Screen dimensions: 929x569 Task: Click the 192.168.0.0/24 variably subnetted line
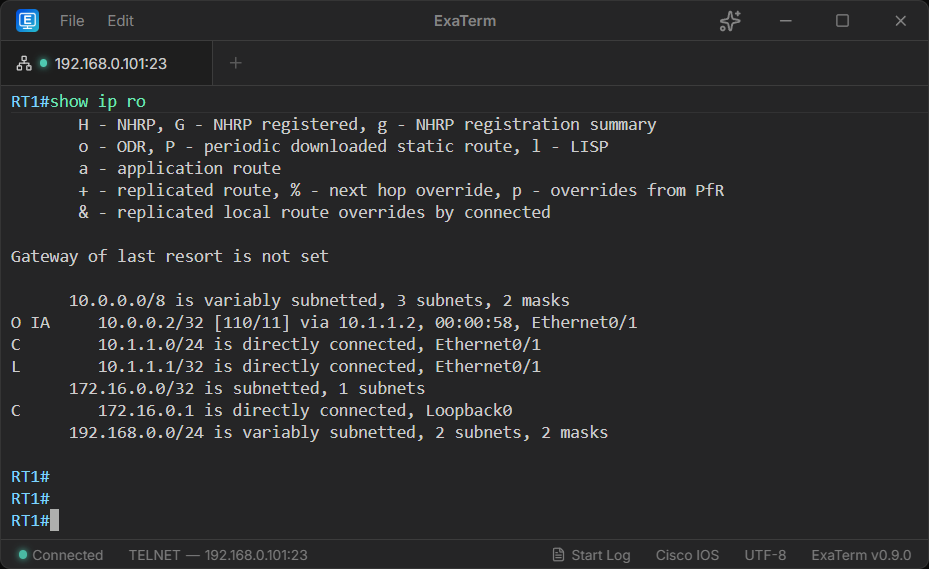point(338,432)
